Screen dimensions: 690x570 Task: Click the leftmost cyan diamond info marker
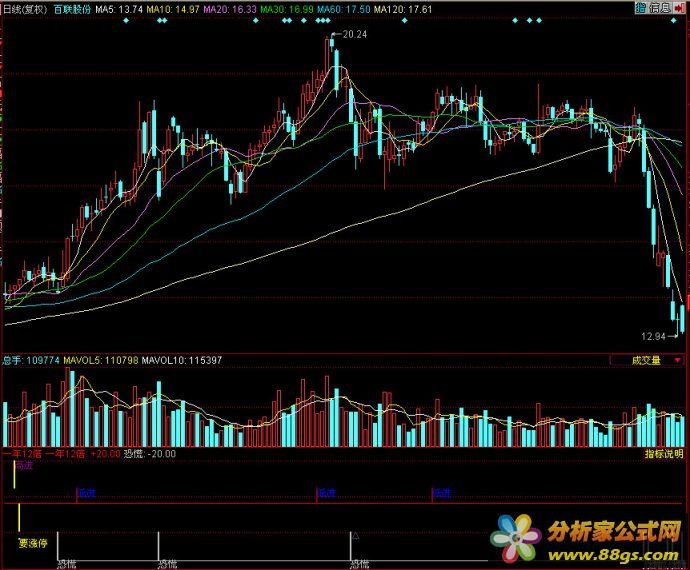click(x=126, y=20)
